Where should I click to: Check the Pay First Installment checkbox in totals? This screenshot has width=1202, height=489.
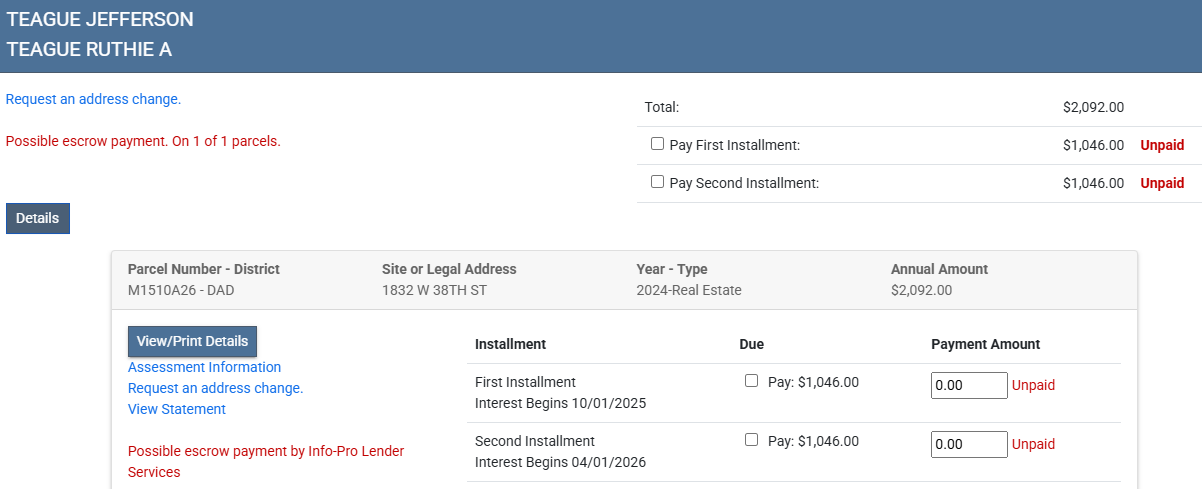coord(657,144)
